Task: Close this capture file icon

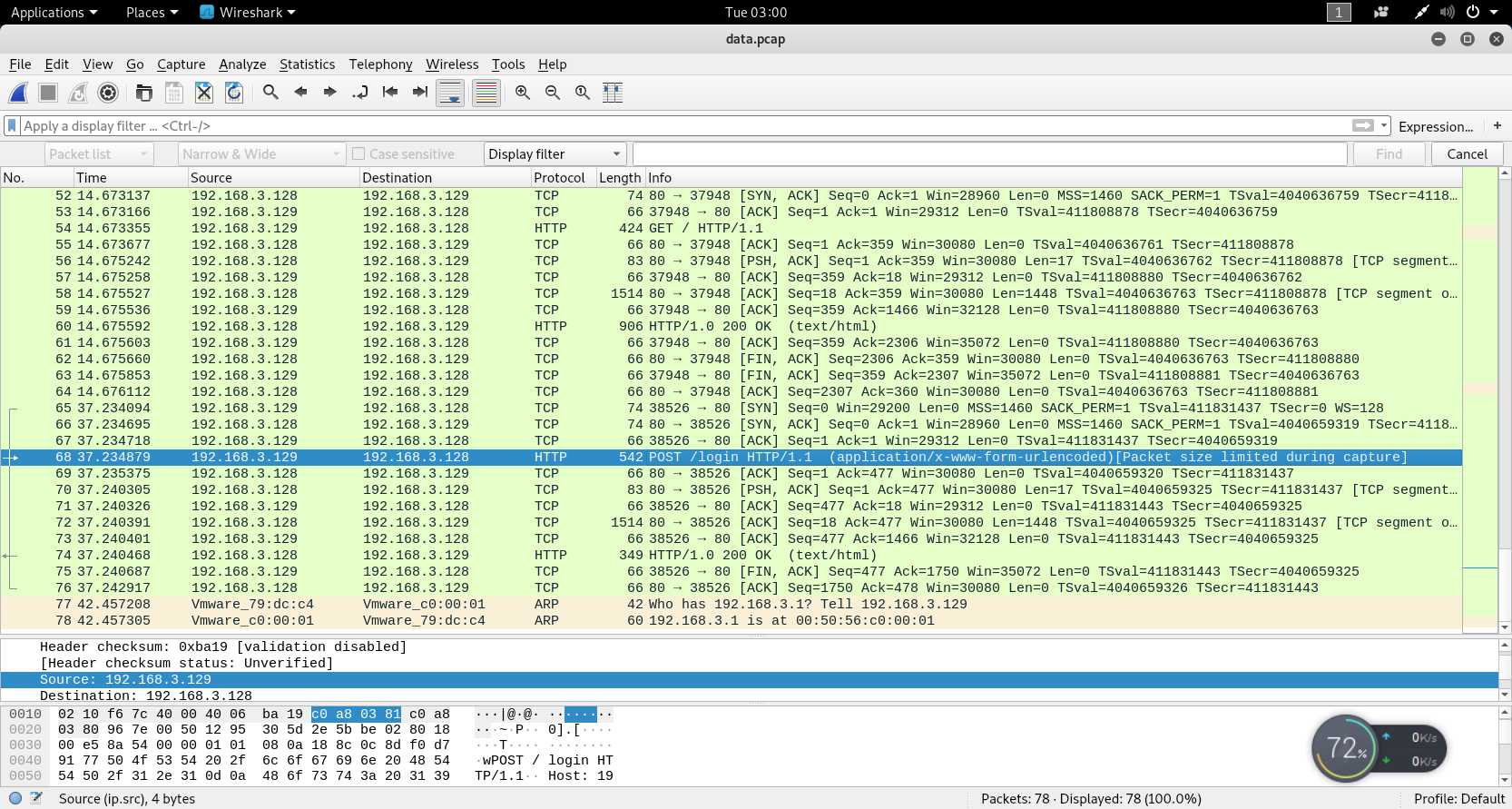Action: pos(204,93)
